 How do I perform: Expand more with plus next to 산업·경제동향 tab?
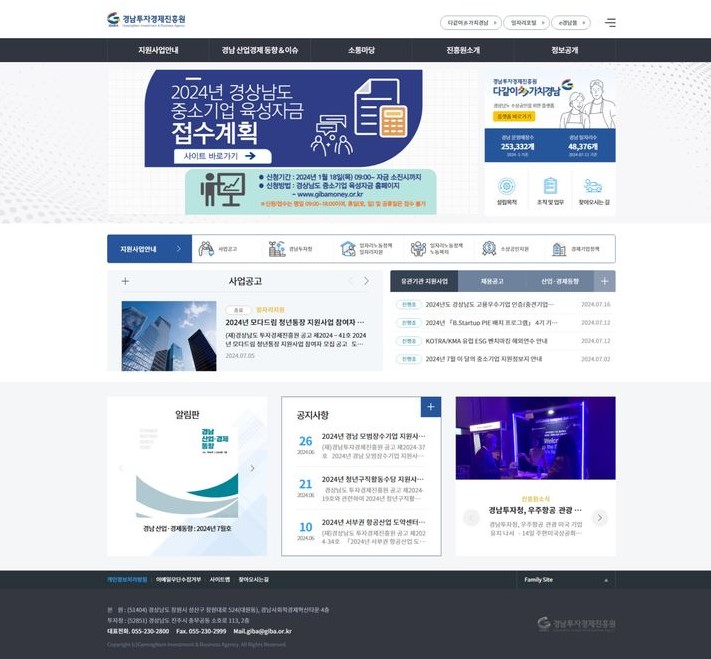(604, 281)
